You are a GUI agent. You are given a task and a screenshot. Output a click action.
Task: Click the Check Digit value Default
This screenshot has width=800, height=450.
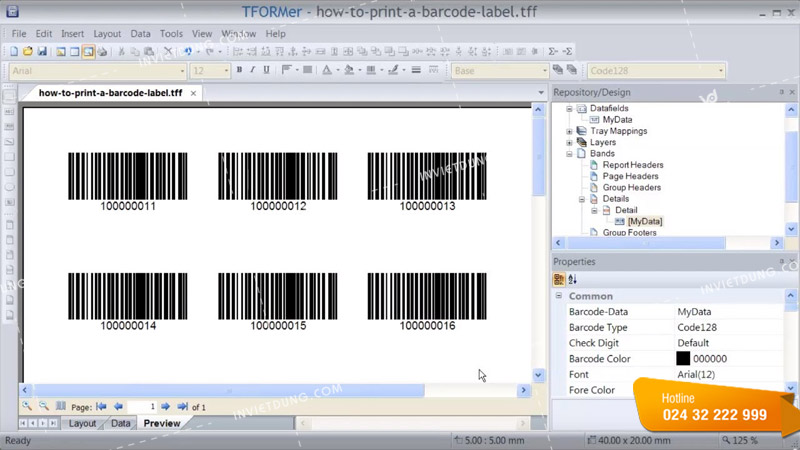pyautogui.click(x=693, y=343)
